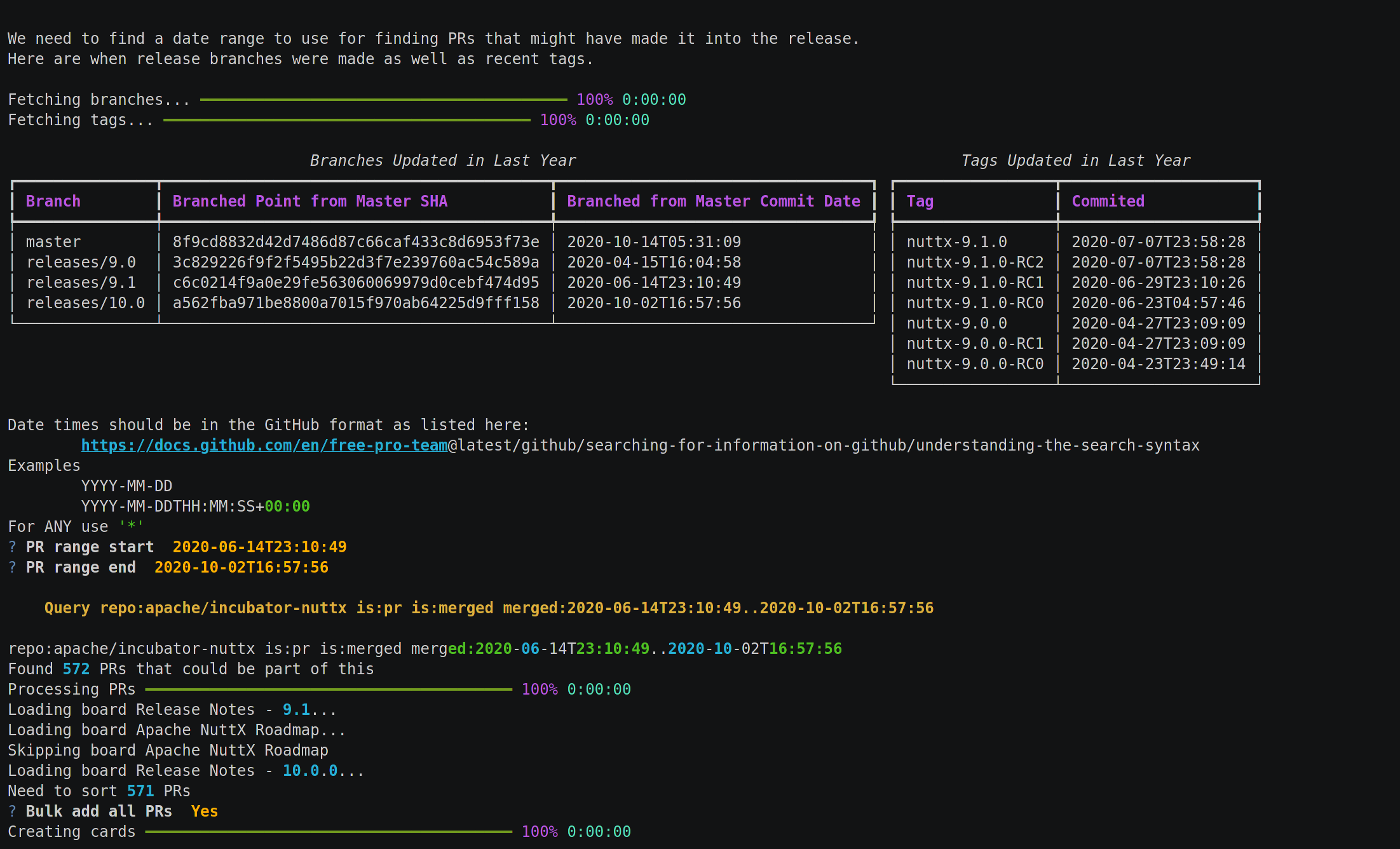
Task: Click the releases/10.0 branch row
Action: pyautogui.click(x=85, y=303)
